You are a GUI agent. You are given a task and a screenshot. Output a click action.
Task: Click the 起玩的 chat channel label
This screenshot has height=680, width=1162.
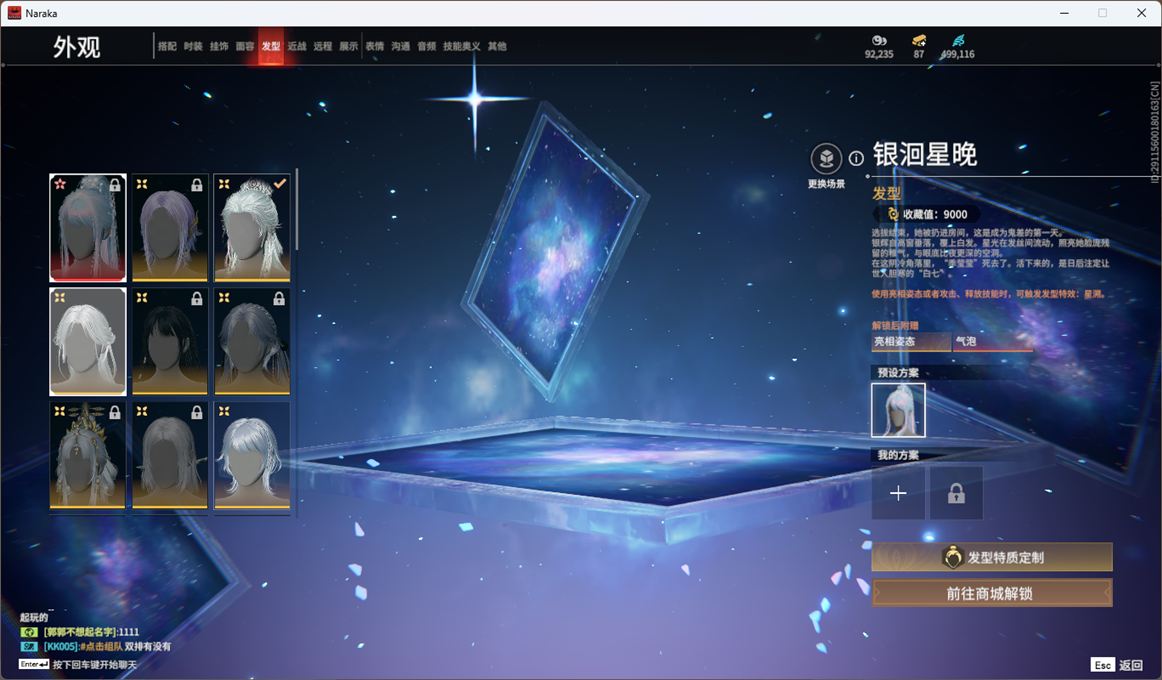(33, 617)
